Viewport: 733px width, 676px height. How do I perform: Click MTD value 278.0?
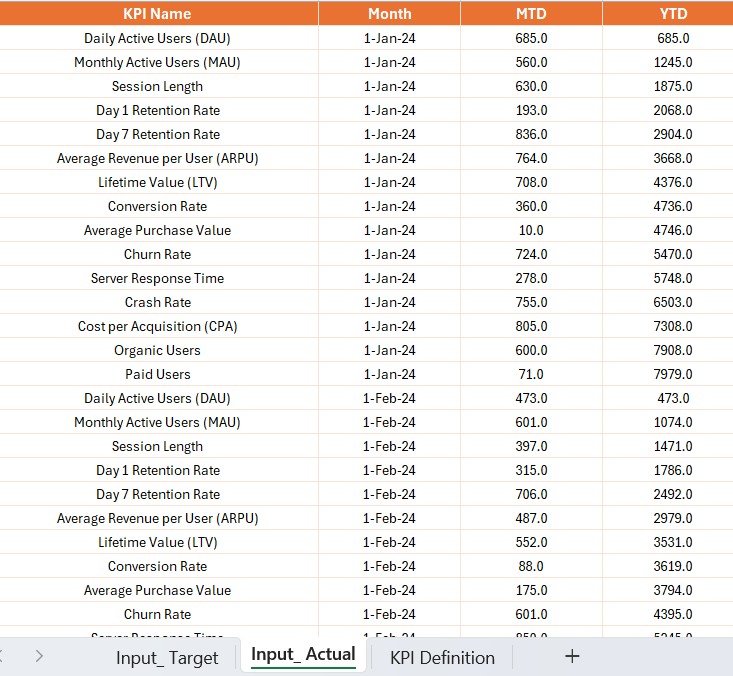531,278
